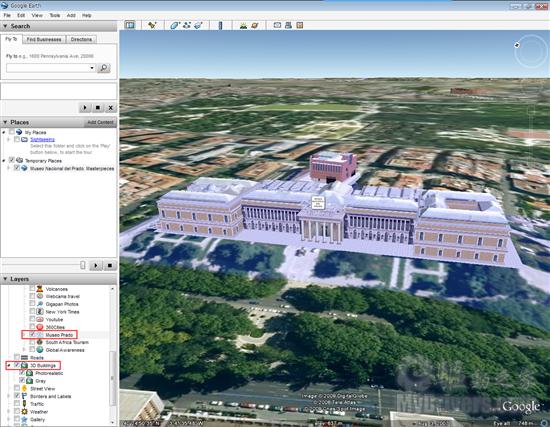Image resolution: width=550 pixels, height=427 pixels.
Task: Open the View menu
Action: [x=37, y=15]
